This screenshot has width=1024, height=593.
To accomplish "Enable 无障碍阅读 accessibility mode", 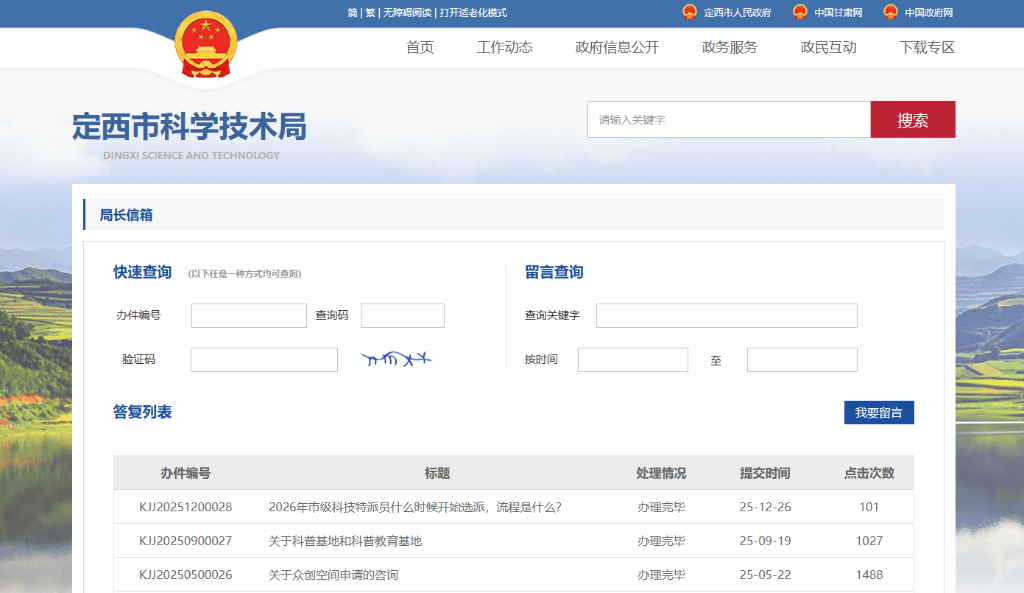I will (x=407, y=13).
